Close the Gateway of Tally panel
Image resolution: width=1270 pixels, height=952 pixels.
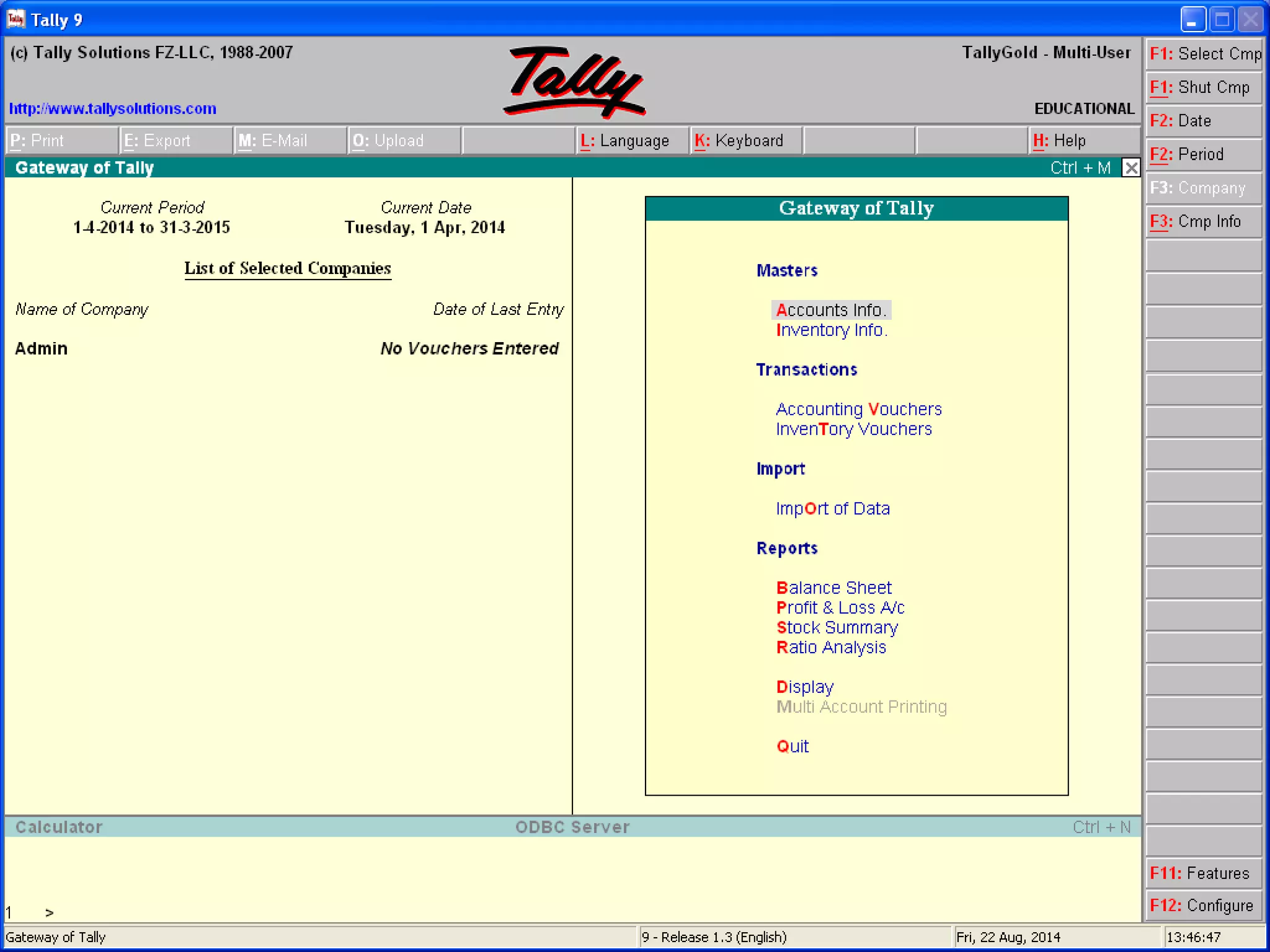pos(1131,168)
